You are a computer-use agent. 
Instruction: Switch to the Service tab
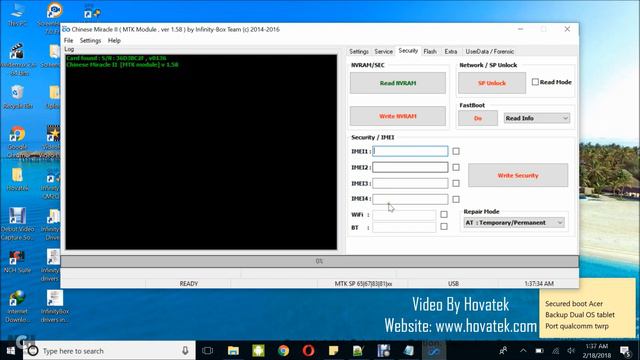pos(383,51)
